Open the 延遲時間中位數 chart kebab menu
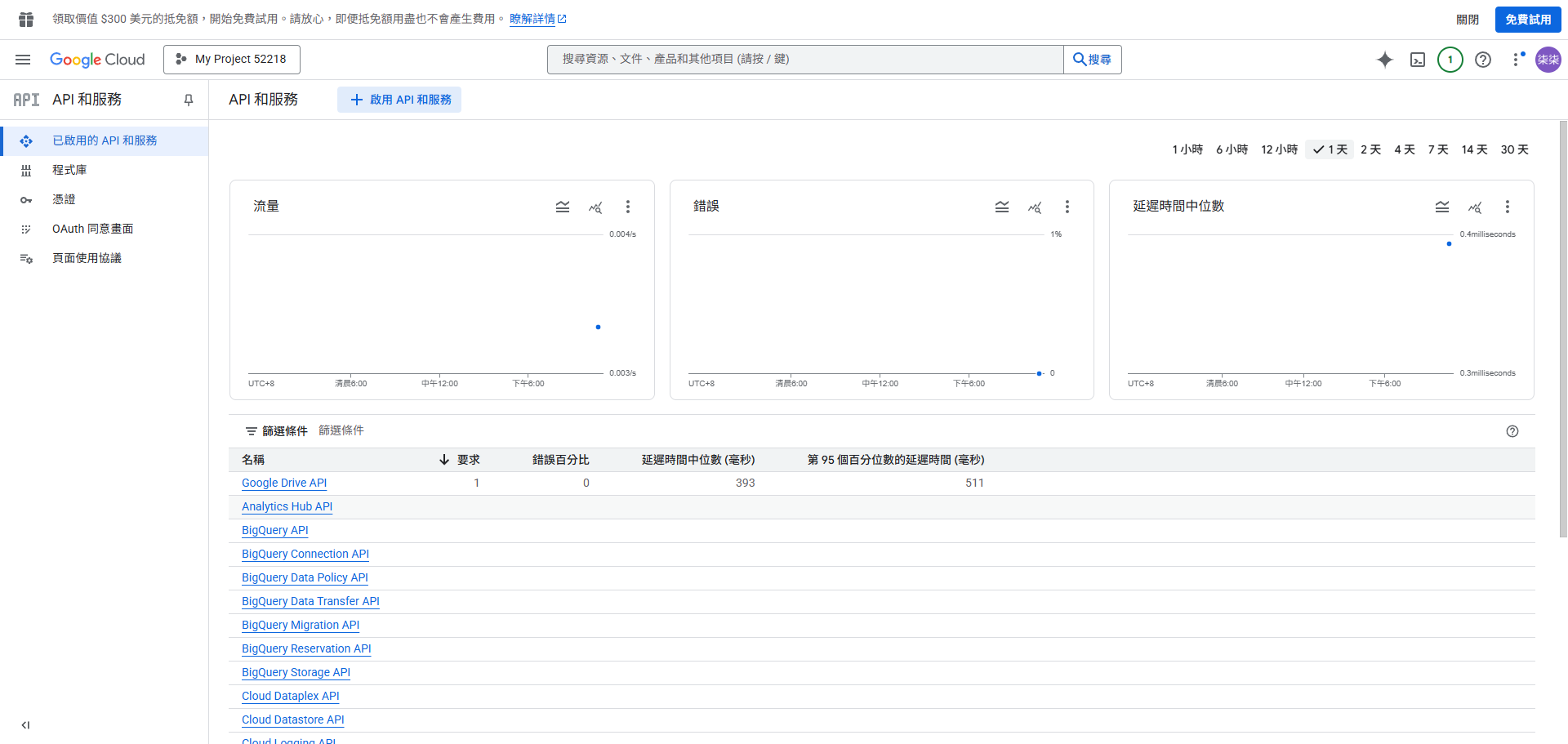 pos(1508,207)
